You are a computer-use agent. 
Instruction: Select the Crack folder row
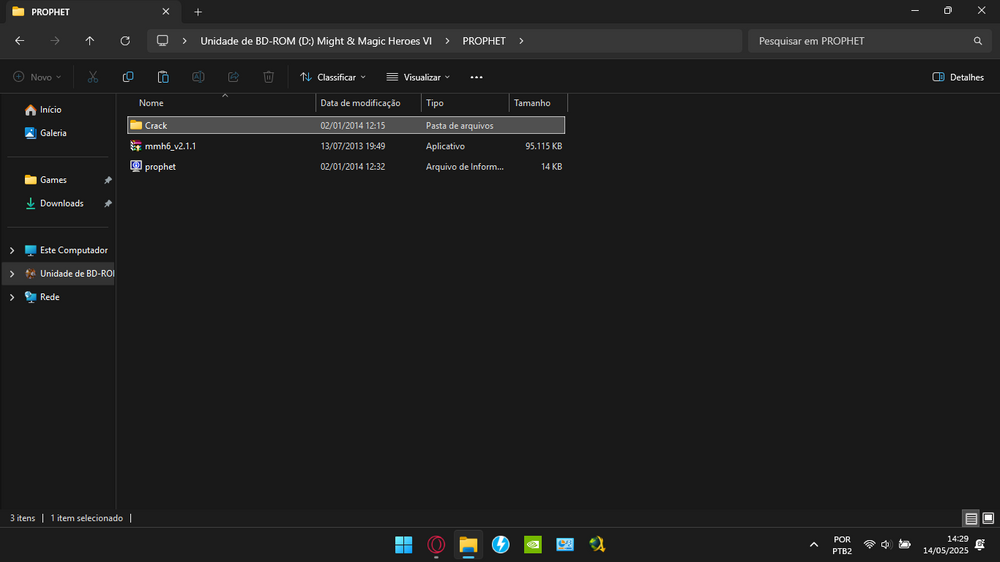346,125
